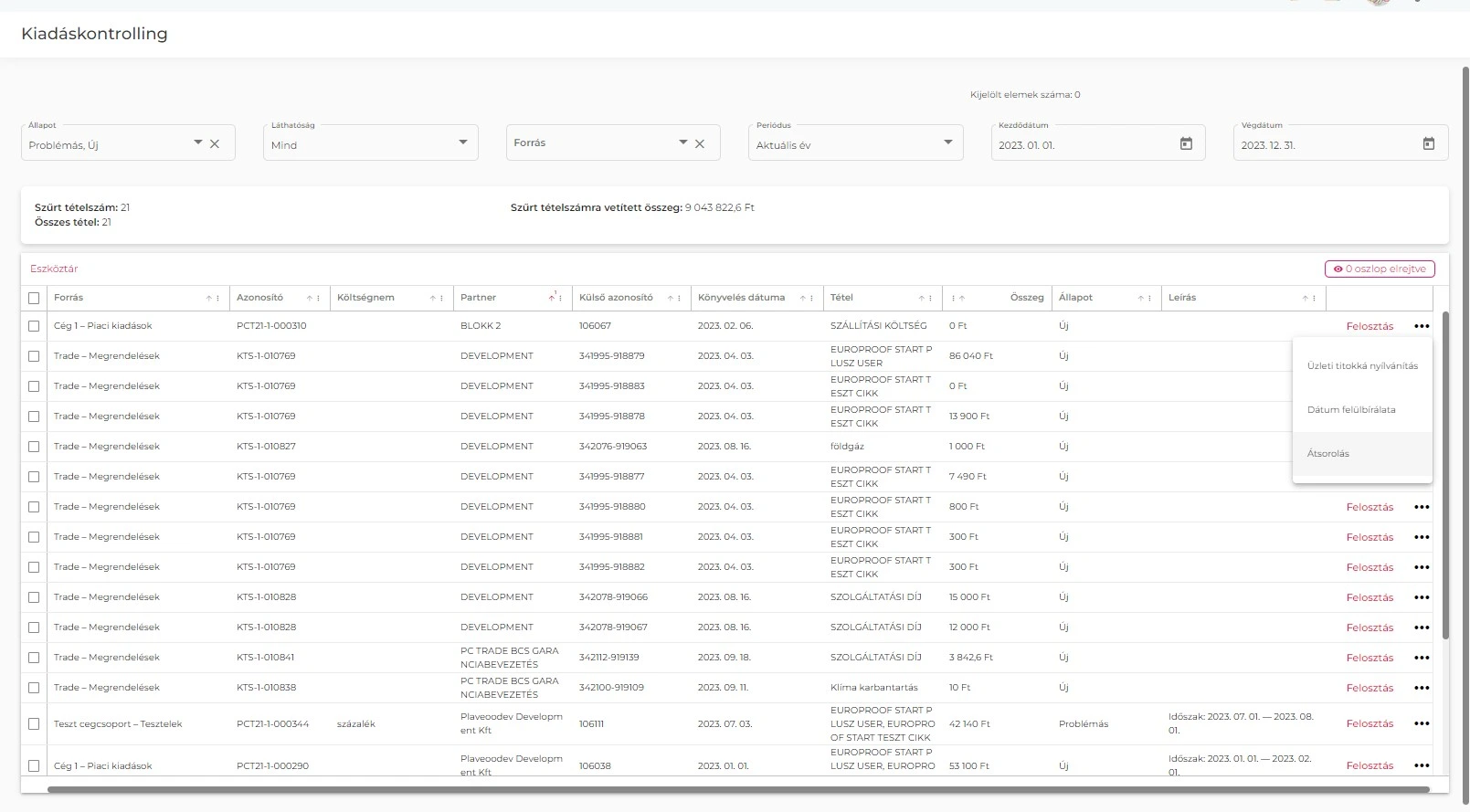This screenshot has width=1470, height=812.
Task: Sort by Partner column arrow
Action: tap(552, 298)
